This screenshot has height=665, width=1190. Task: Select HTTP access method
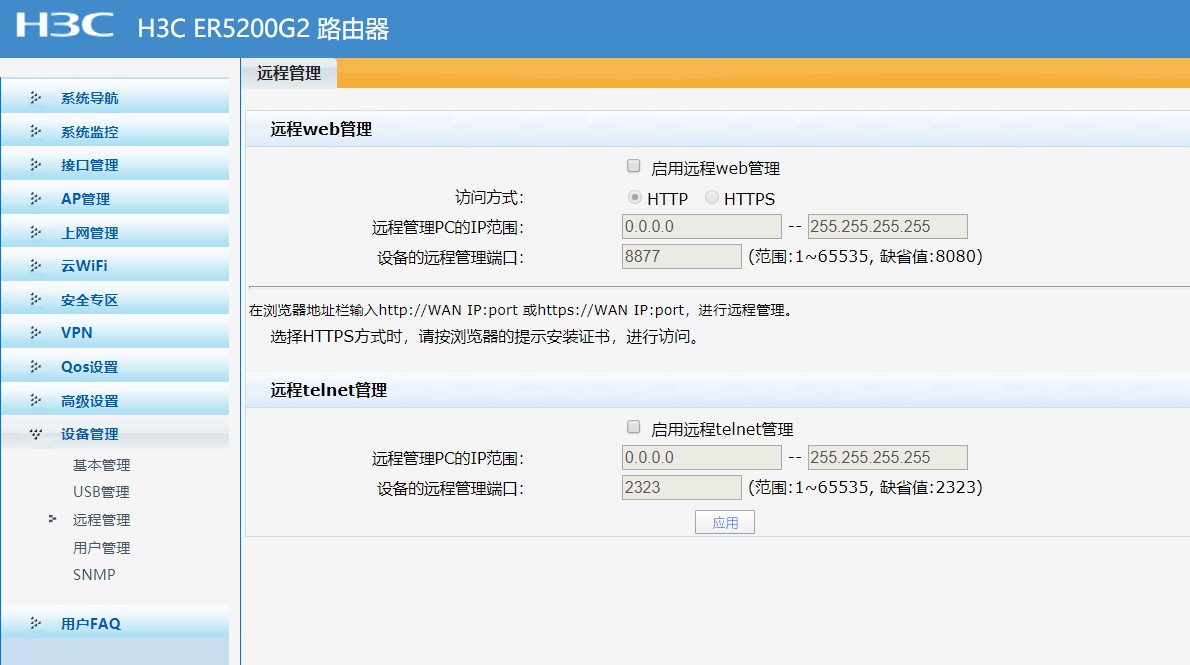(634, 197)
